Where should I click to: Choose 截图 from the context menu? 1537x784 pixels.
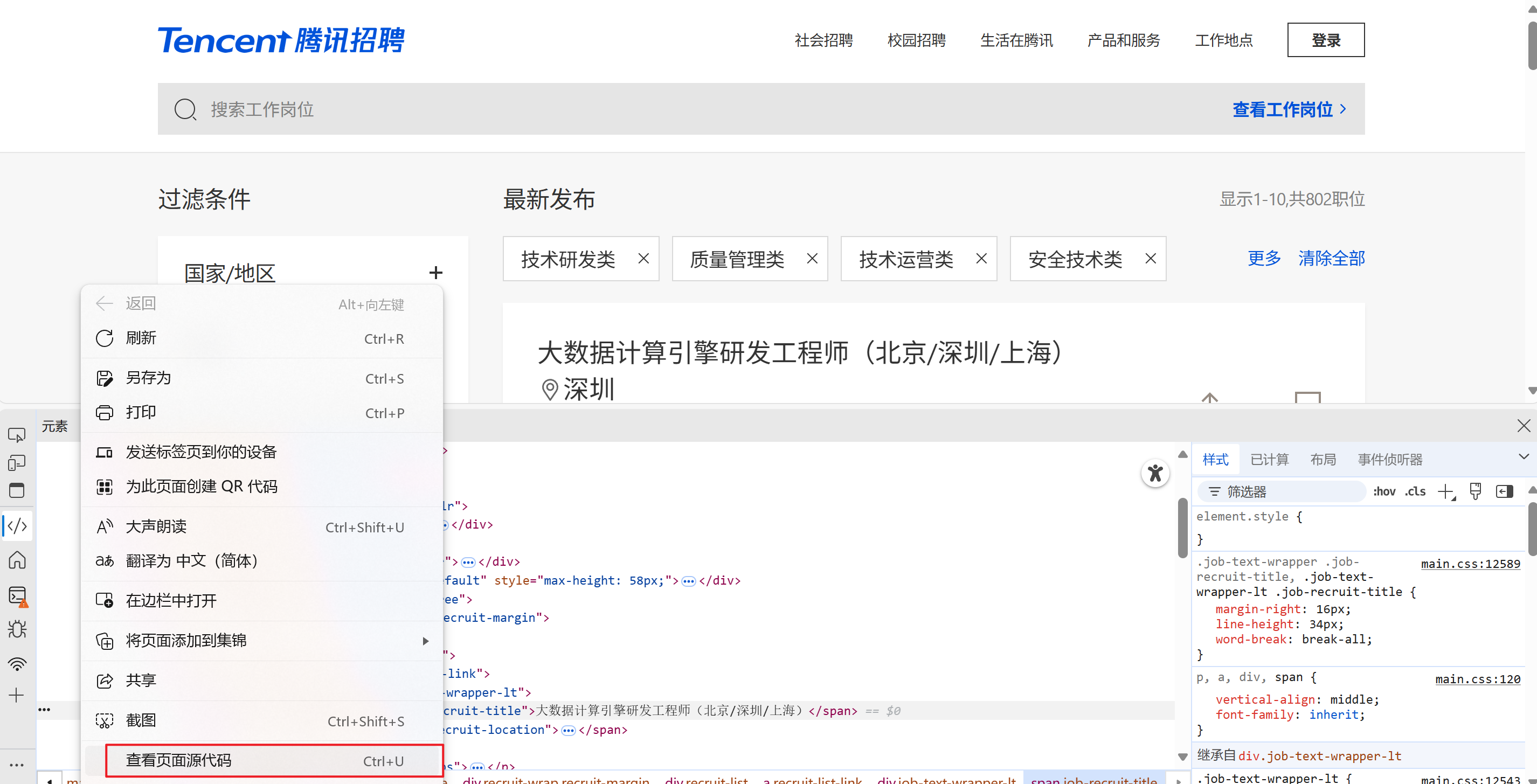click(x=262, y=721)
